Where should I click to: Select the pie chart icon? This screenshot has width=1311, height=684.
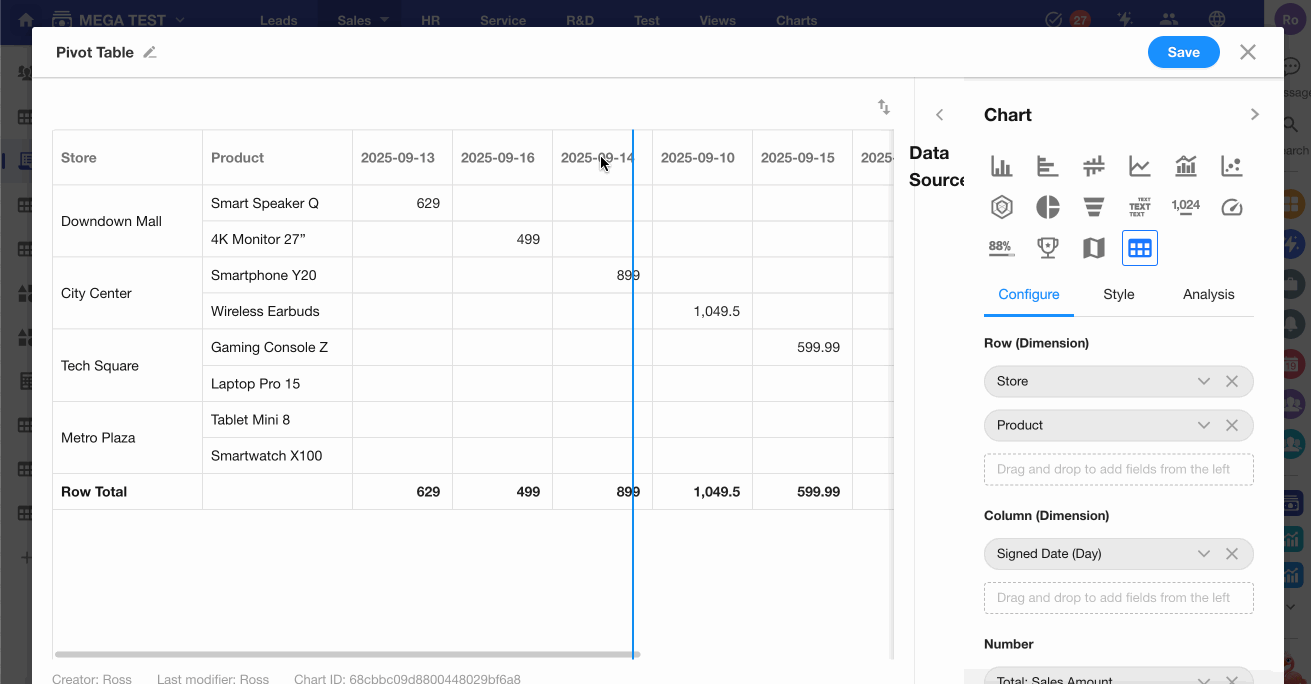(1047, 207)
